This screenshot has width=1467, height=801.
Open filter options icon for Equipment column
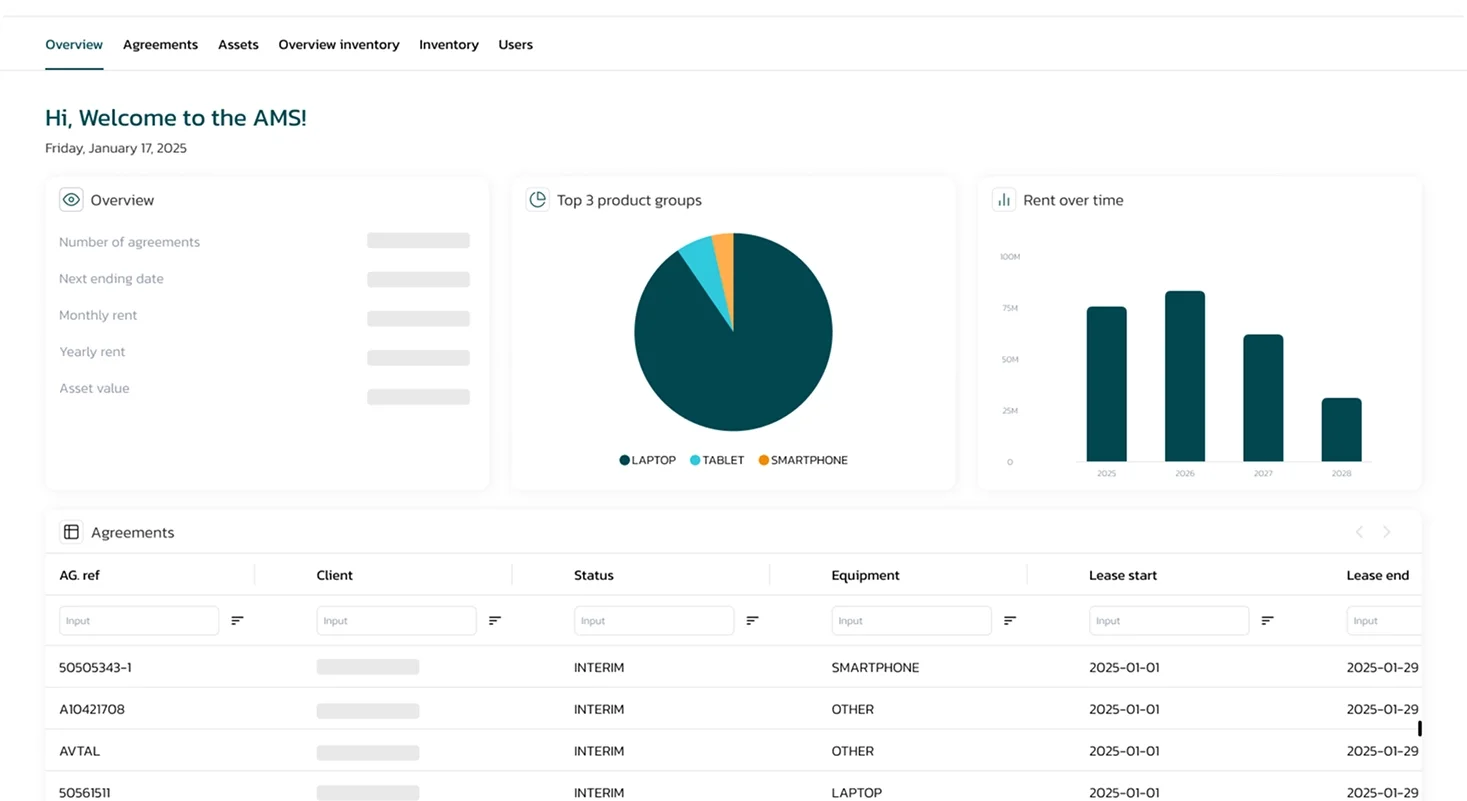pyautogui.click(x=1010, y=621)
